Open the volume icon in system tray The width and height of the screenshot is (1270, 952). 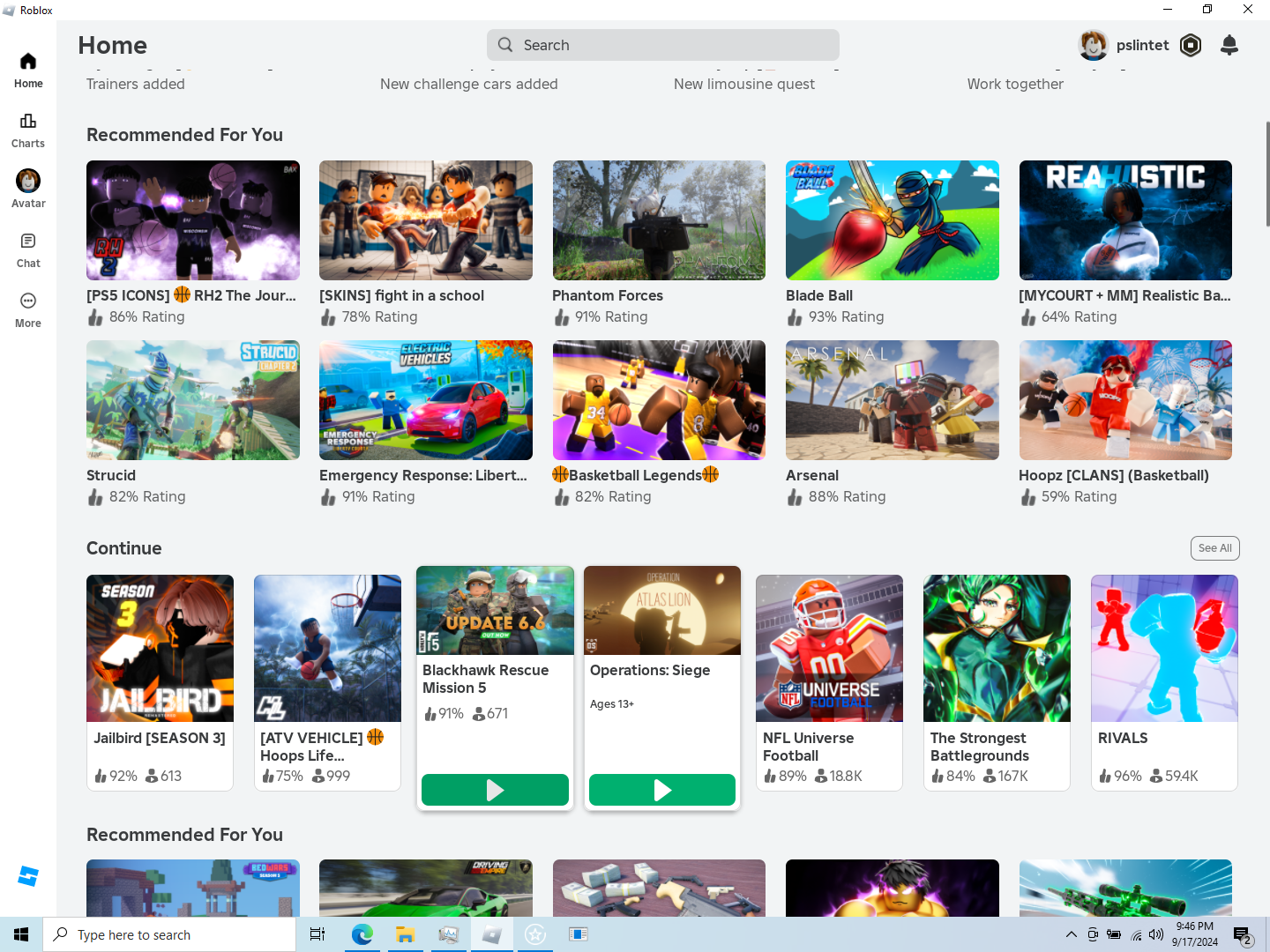pos(1156,934)
